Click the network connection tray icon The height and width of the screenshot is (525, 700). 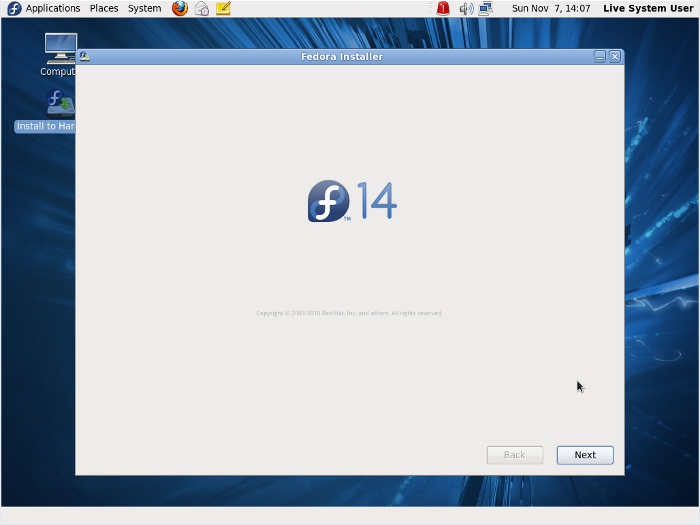coord(486,8)
